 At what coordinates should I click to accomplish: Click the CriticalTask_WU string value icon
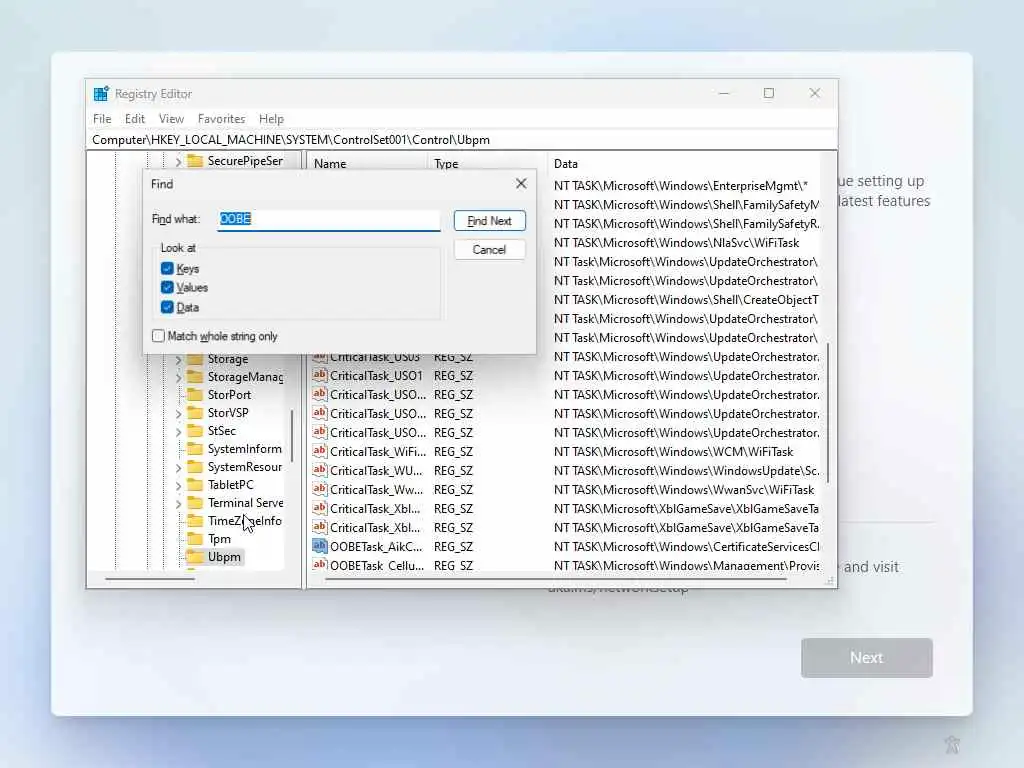[x=319, y=470]
